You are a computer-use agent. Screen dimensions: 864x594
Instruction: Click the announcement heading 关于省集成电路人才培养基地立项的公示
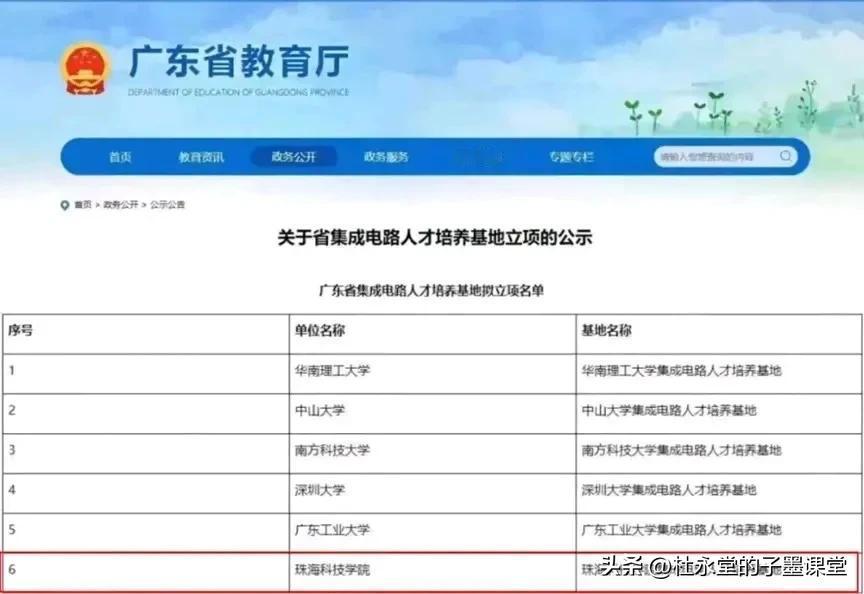tap(434, 237)
